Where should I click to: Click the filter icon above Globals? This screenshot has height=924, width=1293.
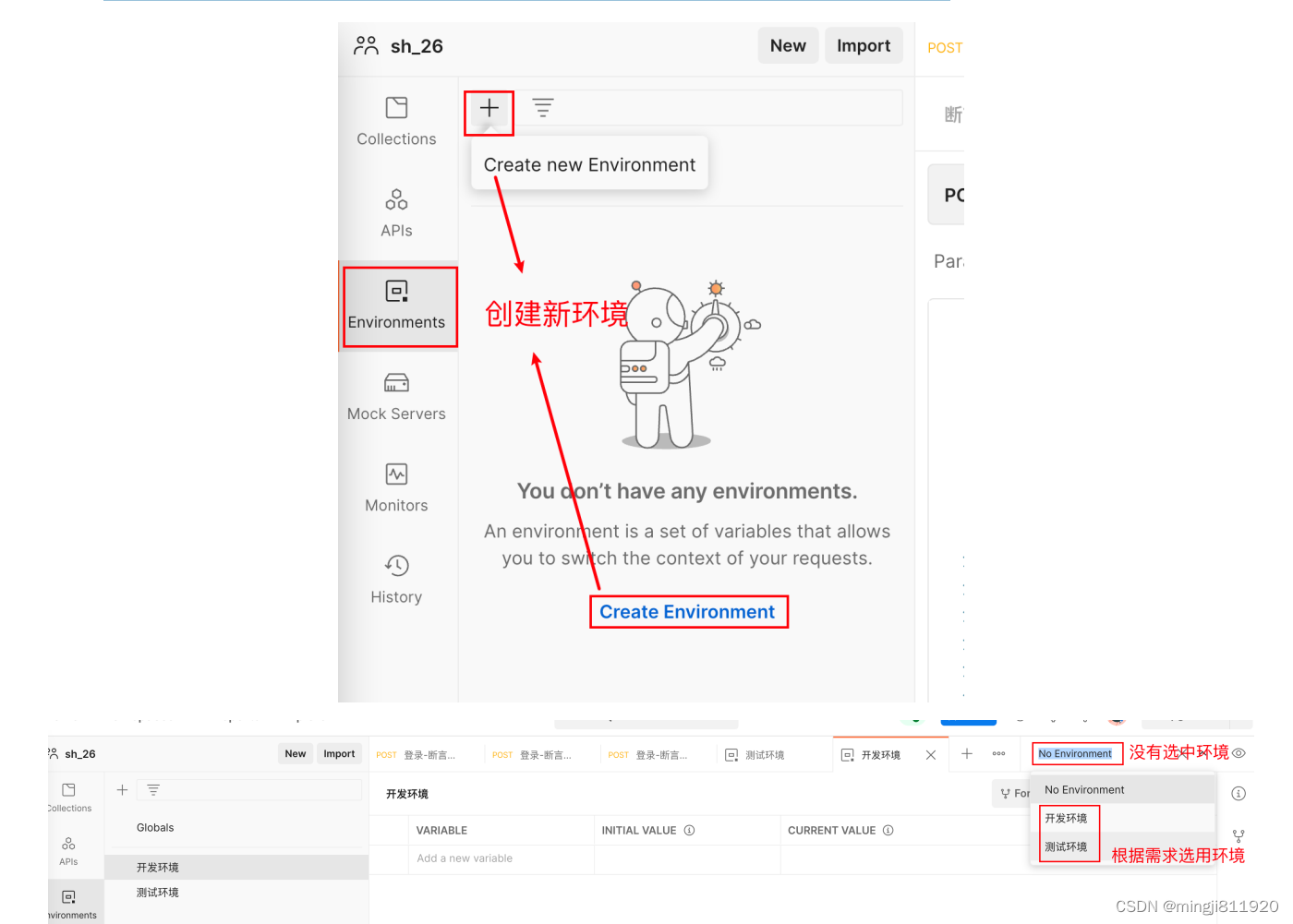(153, 790)
